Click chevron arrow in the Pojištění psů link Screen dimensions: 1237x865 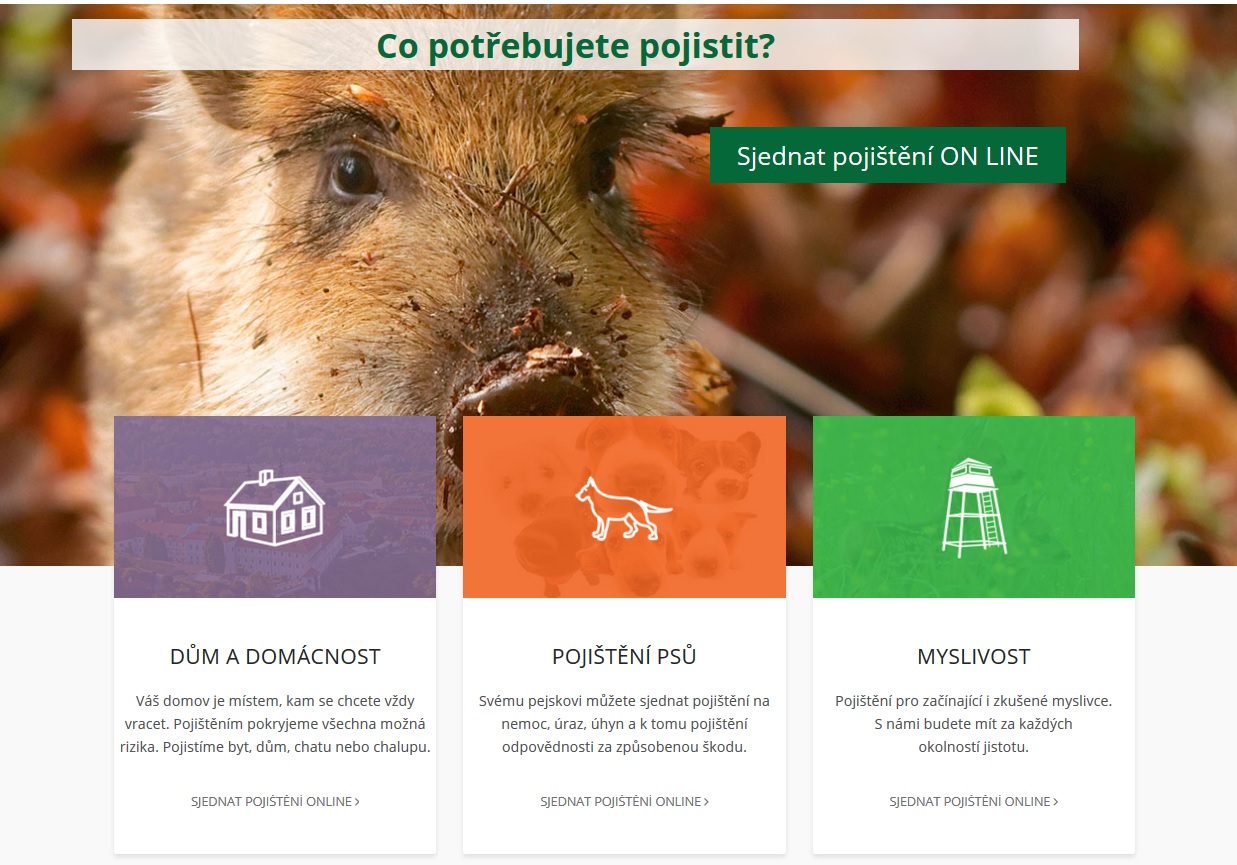pyautogui.click(x=706, y=801)
